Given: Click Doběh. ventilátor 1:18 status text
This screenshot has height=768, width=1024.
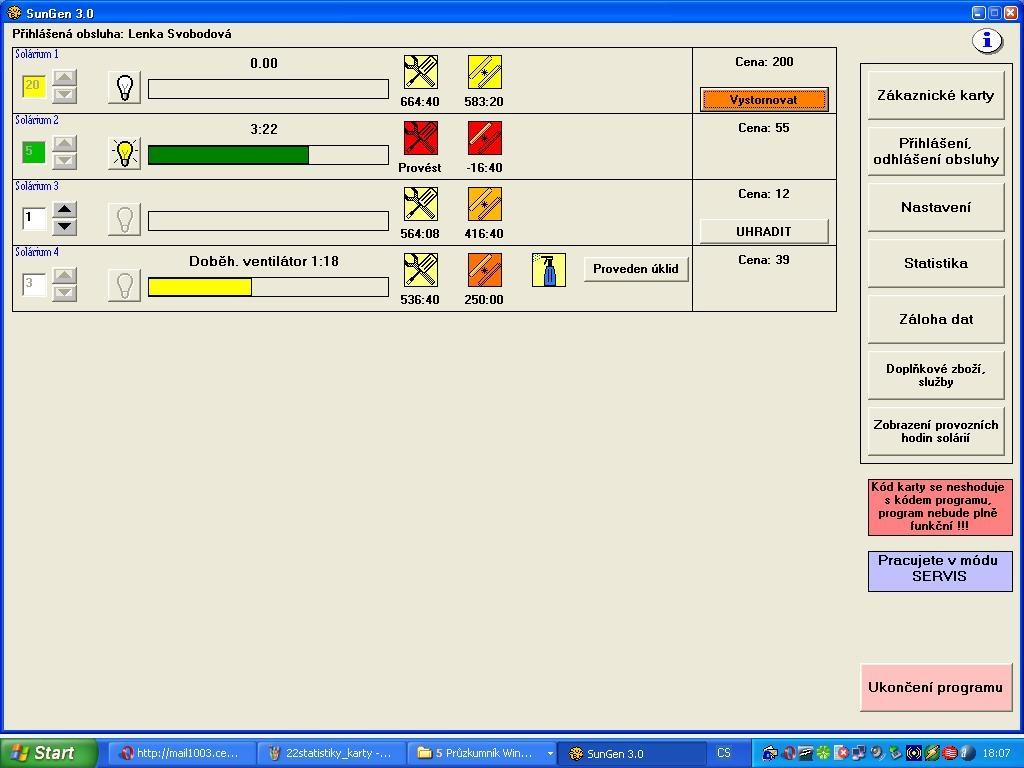Looking at the screenshot, I should (x=264, y=261).
